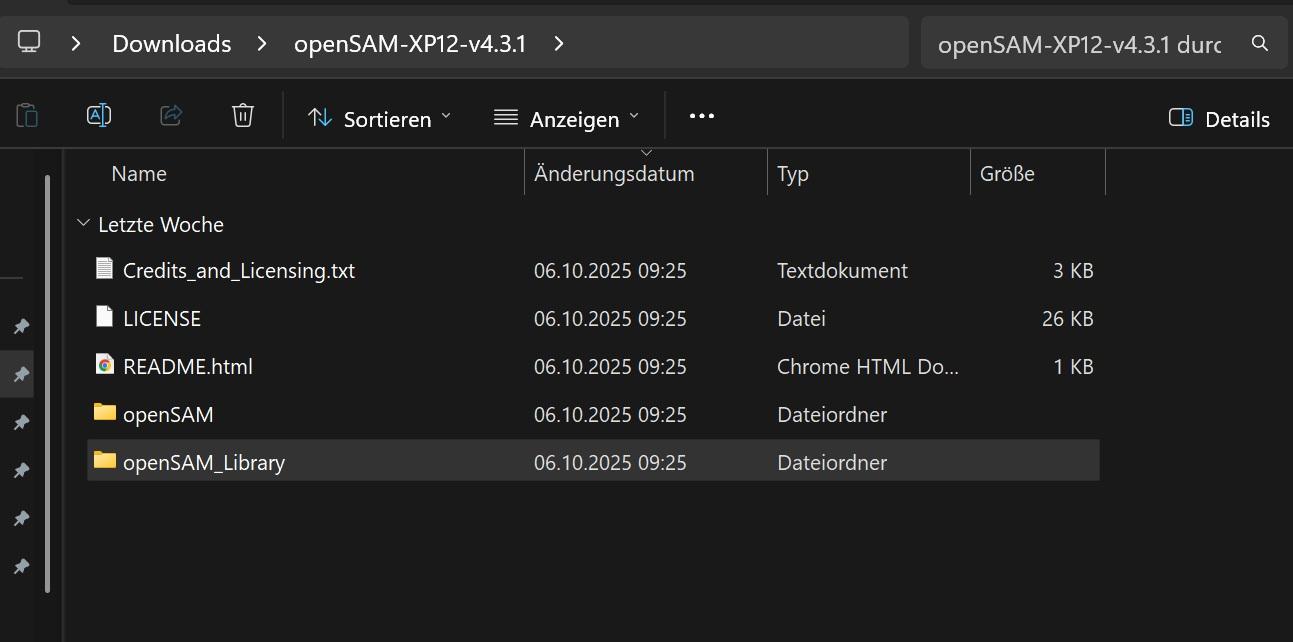Click the Delete trash can icon

click(x=242, y=116)
